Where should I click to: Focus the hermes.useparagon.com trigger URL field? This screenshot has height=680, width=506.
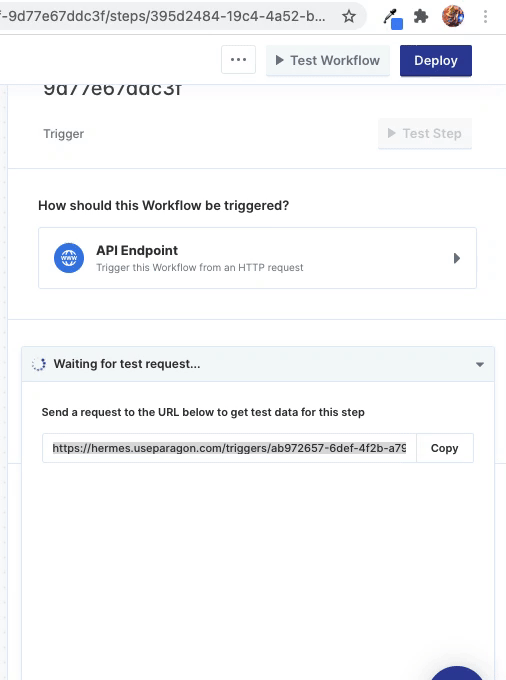(x=229, y=448)
